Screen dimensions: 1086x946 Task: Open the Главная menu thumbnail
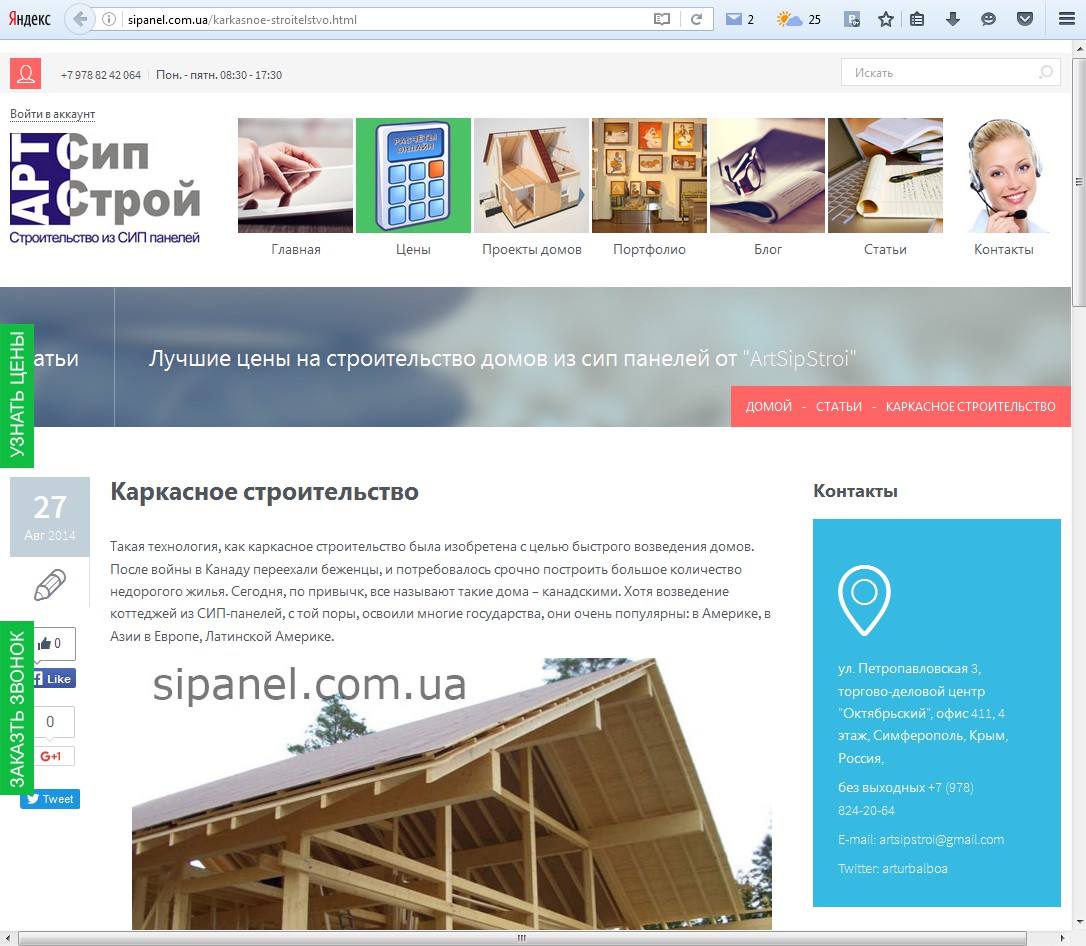point(296,175)
